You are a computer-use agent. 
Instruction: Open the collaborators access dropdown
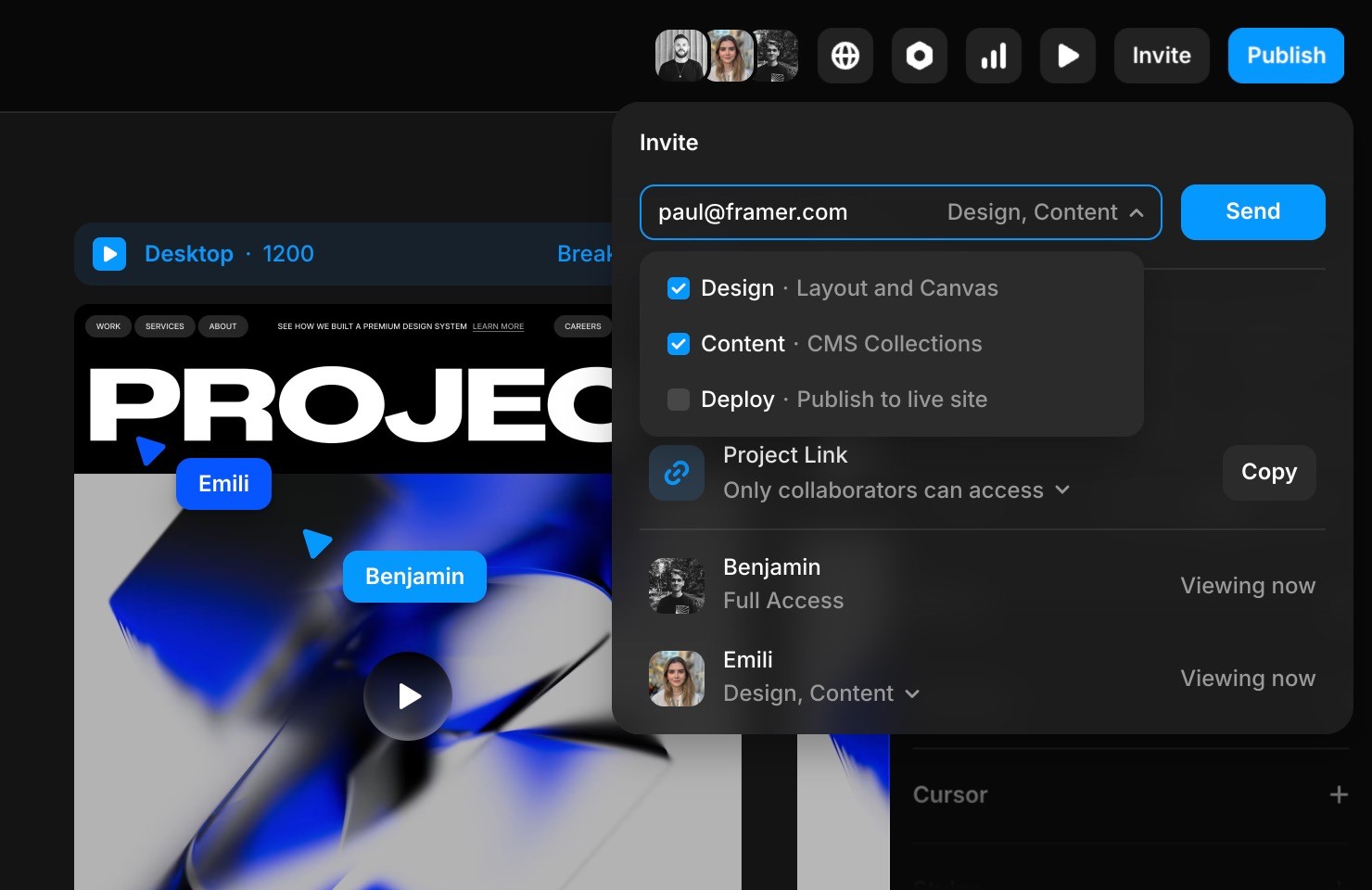1062,489
